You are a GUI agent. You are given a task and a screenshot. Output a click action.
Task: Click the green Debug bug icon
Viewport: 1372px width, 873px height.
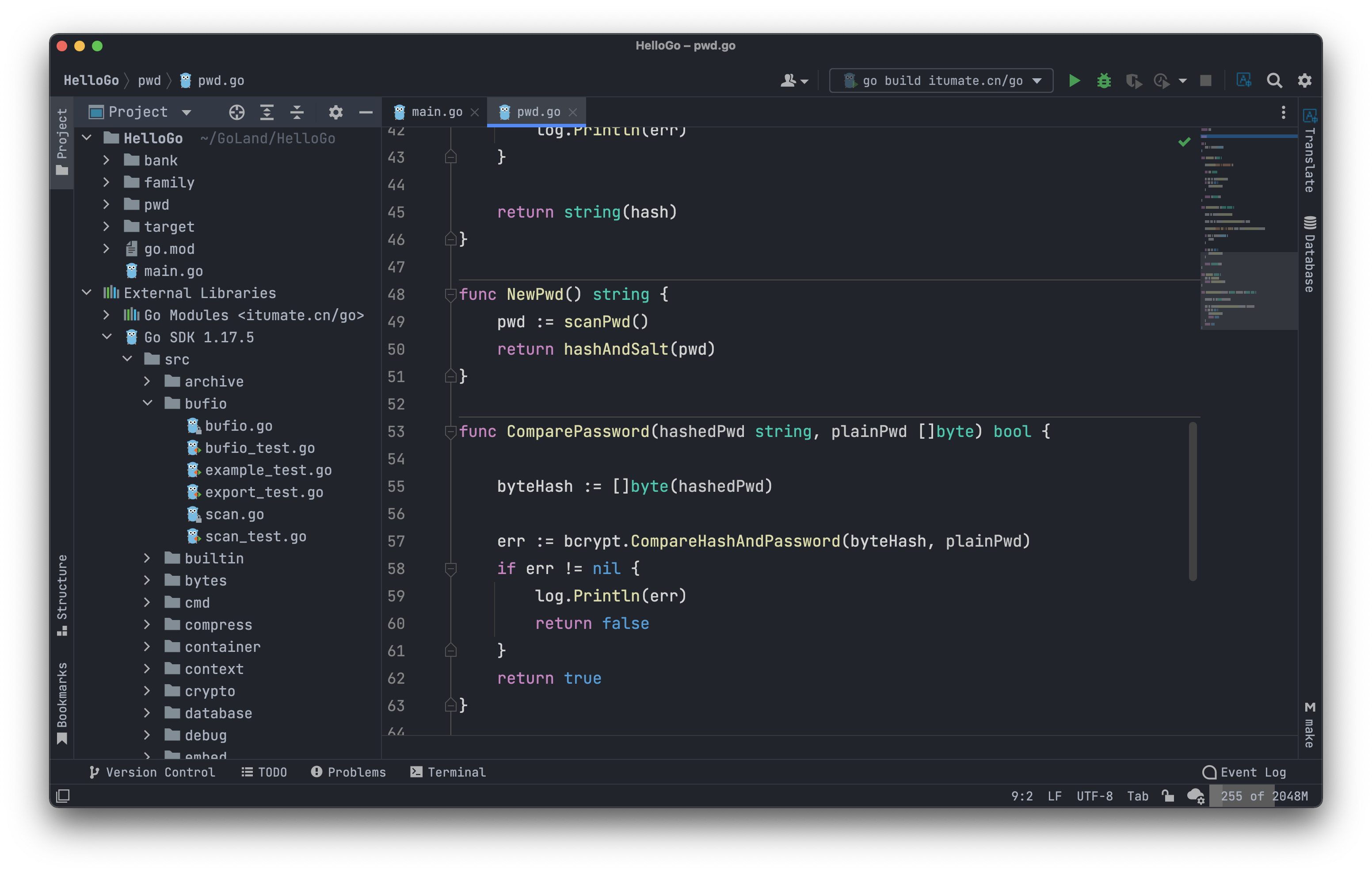[x=1104, y=80]
